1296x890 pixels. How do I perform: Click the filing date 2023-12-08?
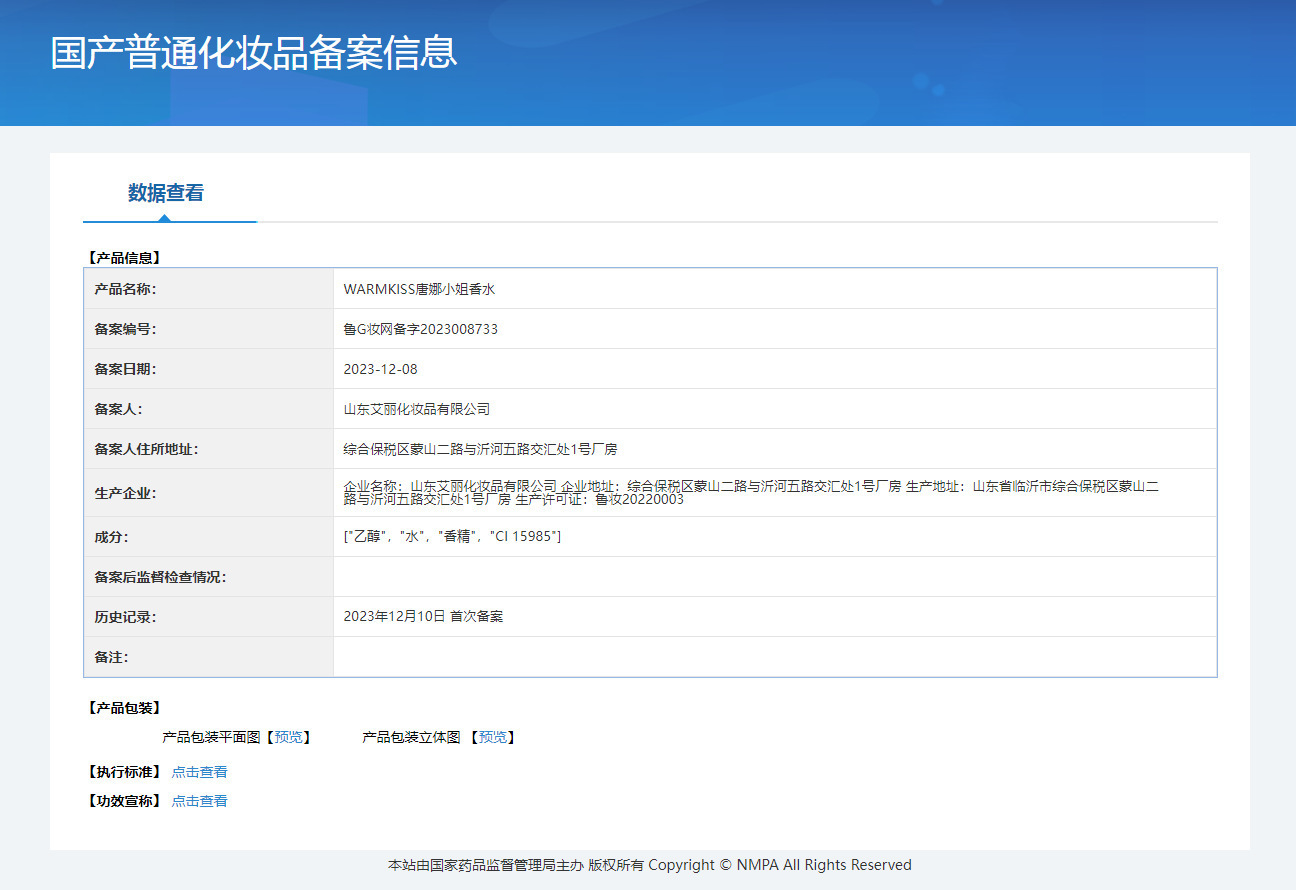click(380, 369)
